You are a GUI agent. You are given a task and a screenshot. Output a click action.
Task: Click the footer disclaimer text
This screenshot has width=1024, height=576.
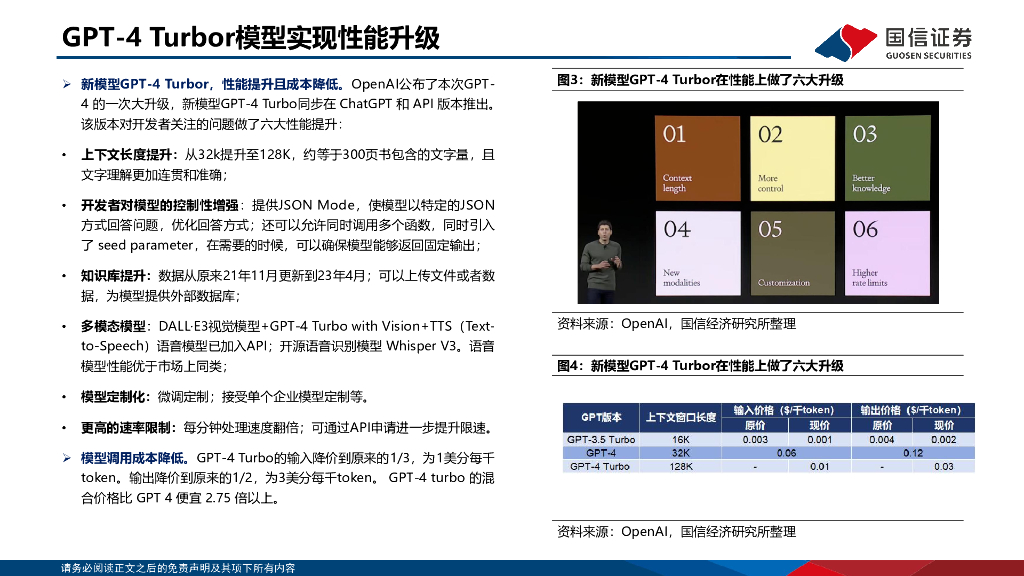tap(178, 568)
